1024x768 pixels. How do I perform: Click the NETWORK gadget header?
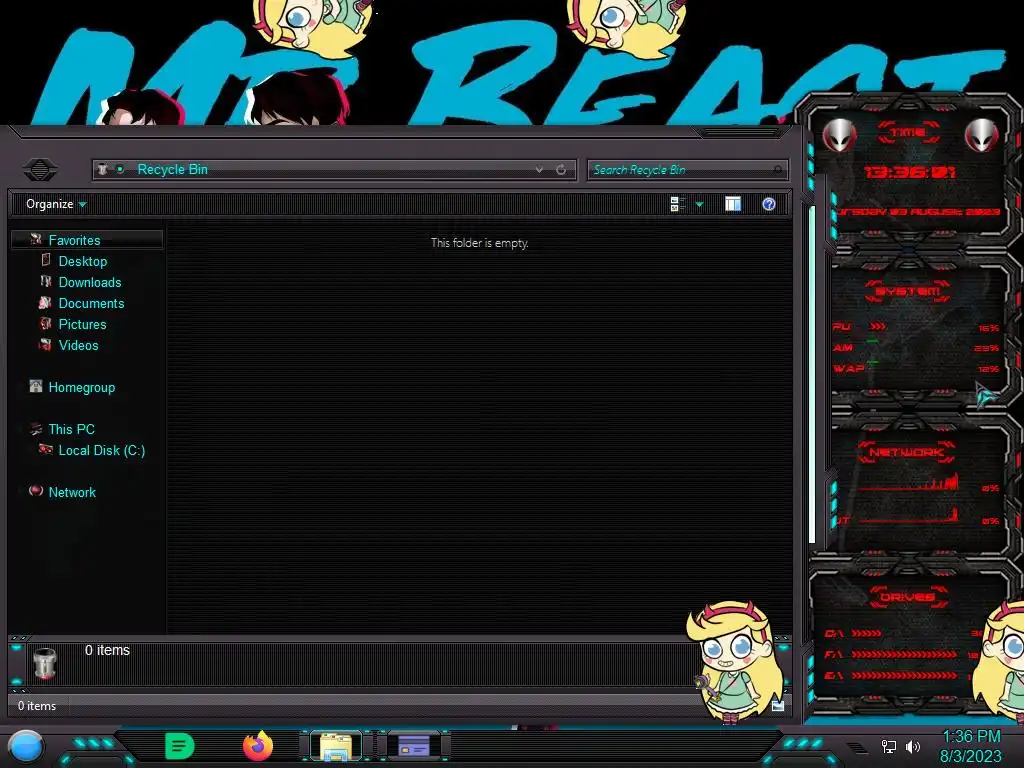tap(907, 452)
